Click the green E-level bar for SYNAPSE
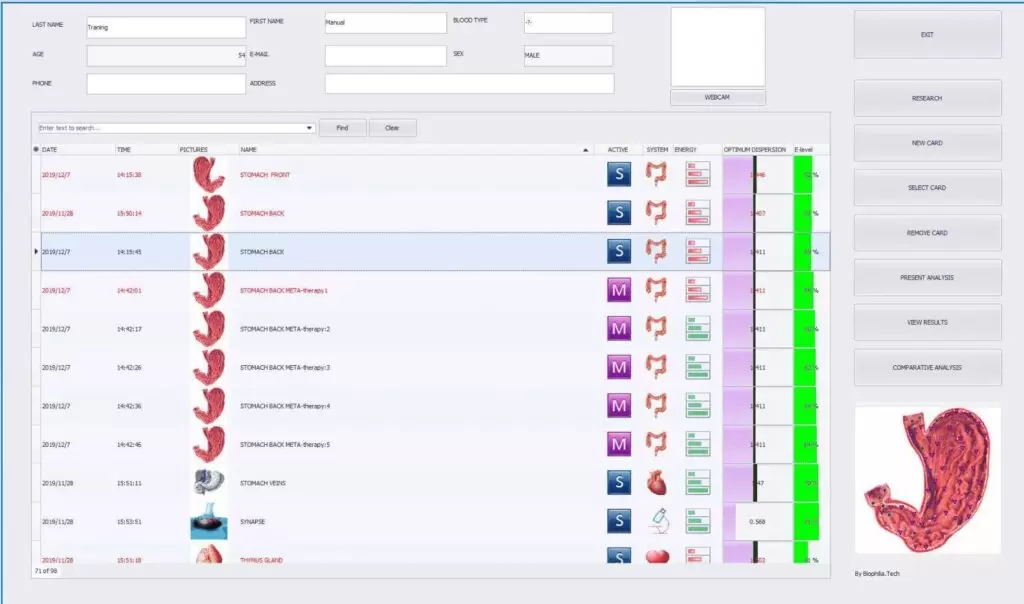1024x604 pixels. 805,521
